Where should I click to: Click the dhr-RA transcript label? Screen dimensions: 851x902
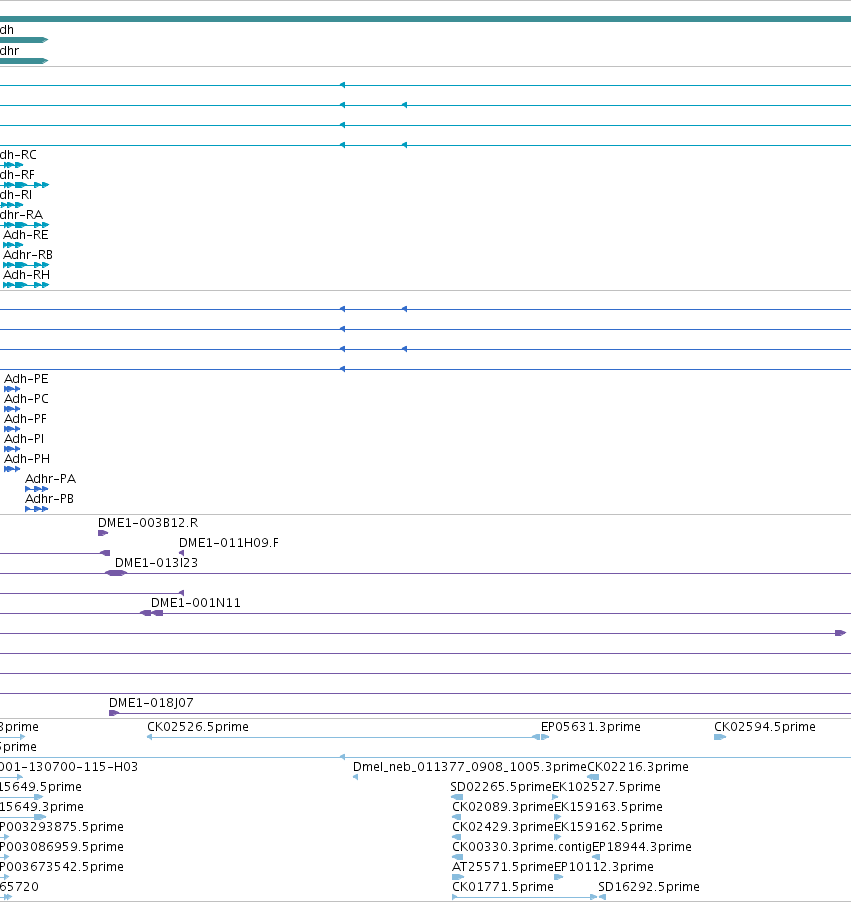[21, 215]
